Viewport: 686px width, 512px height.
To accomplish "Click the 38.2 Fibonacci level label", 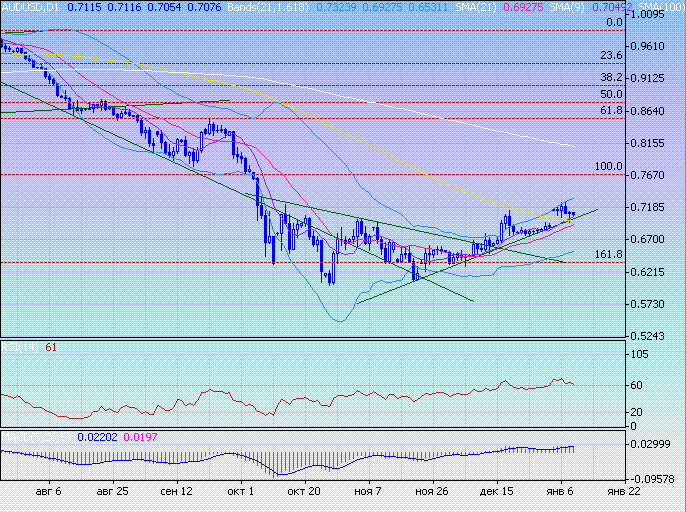I will click(x=612, y=77).
